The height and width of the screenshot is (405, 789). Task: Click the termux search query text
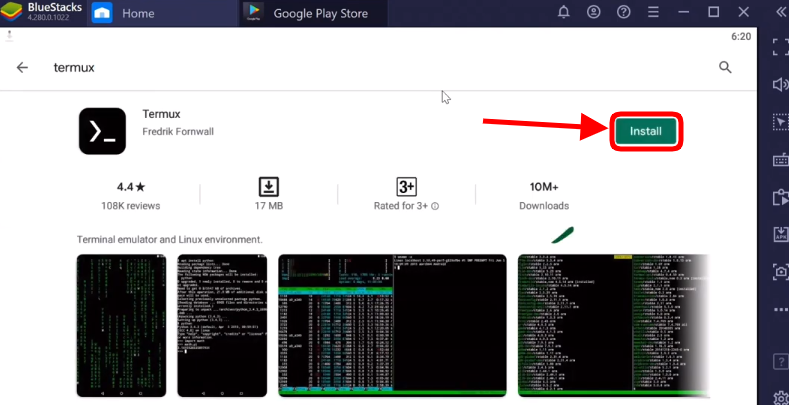74,67
